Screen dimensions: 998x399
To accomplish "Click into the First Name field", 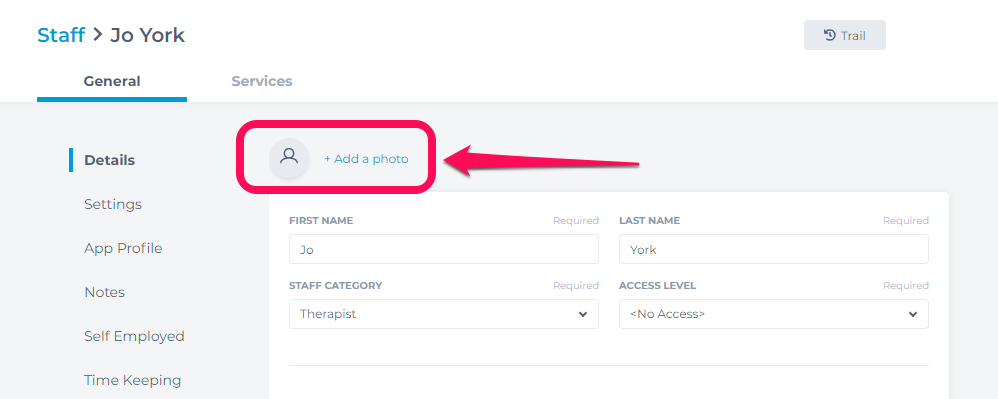I will click(x=444, y=249).
